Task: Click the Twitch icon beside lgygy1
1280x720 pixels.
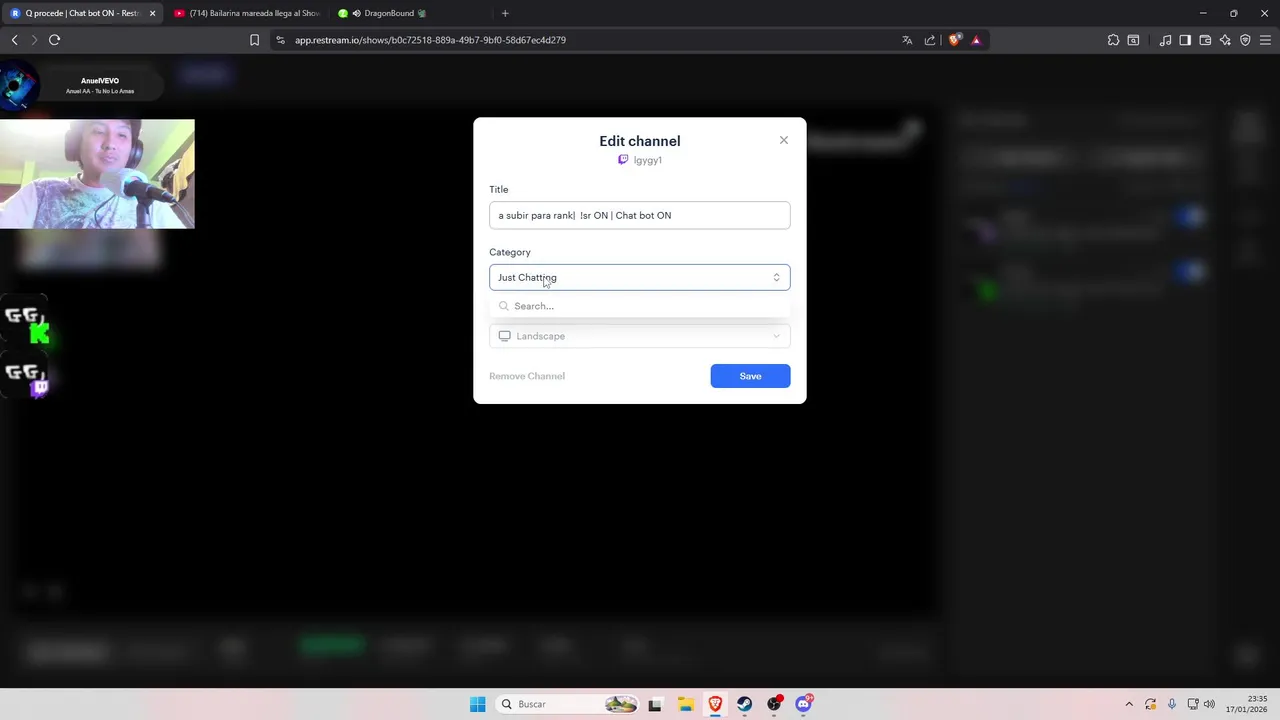Action: point(623,160)
